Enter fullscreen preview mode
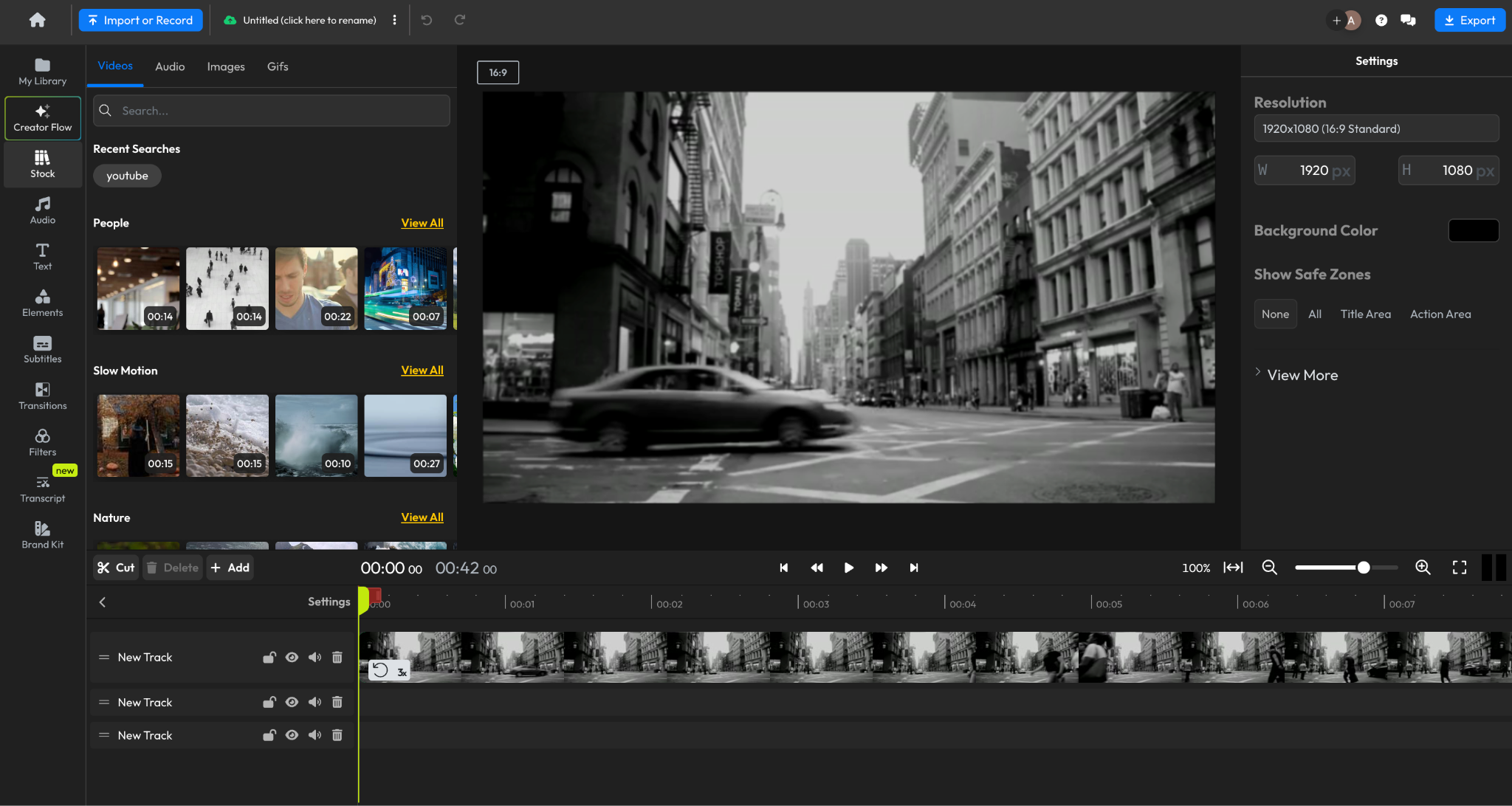Image resolution: width=1512 pixels, height=806 pixels. [1460, 568]
